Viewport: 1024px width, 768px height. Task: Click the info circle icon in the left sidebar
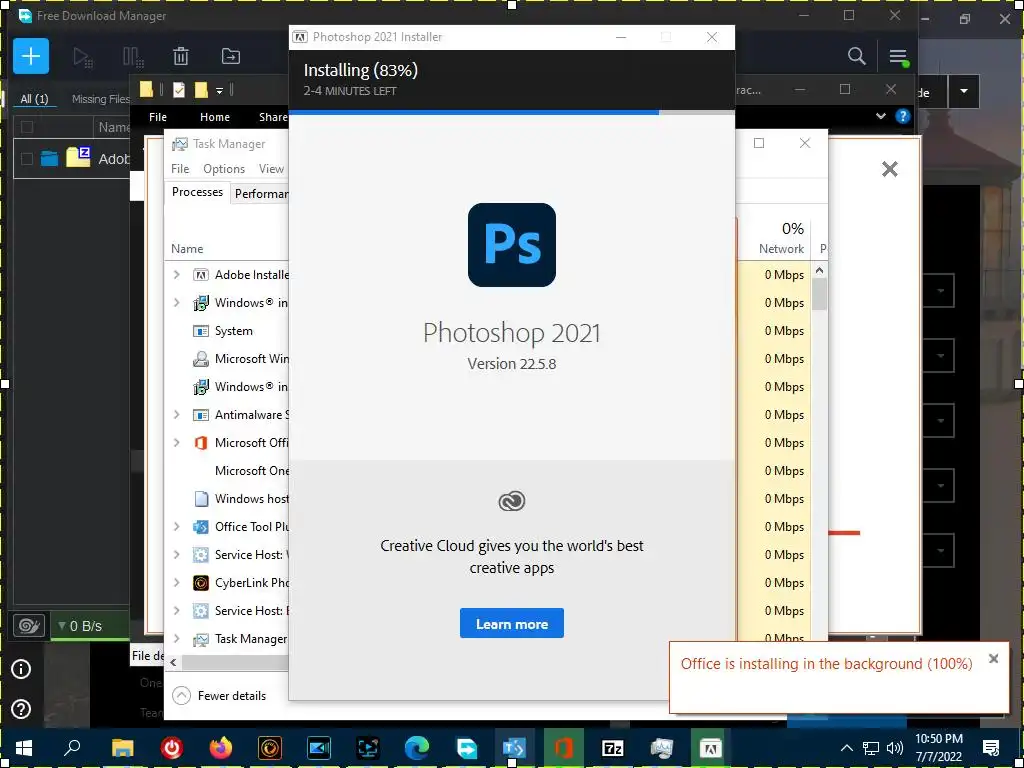[22, 669]
